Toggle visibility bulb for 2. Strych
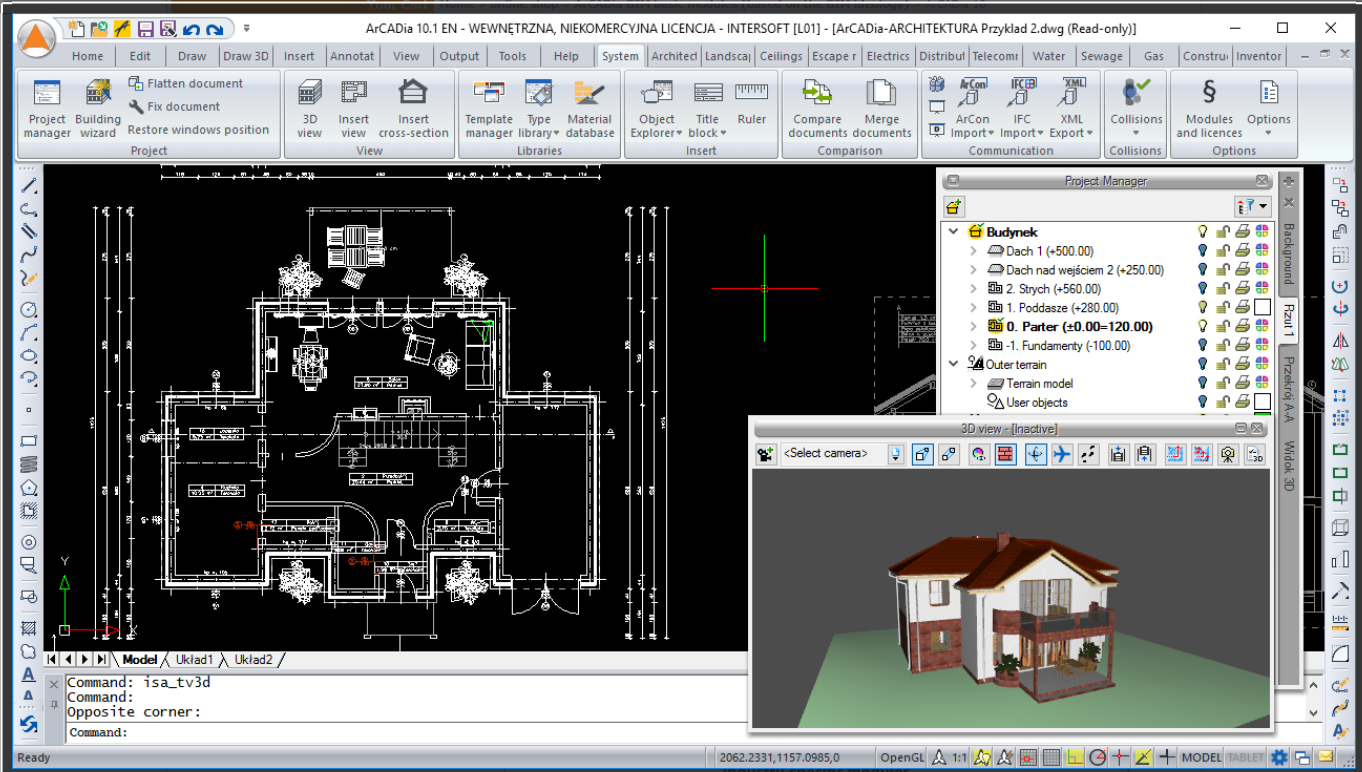This screenshot has height=772, width=1362. pyautogui.click(x=1203, y=289)
